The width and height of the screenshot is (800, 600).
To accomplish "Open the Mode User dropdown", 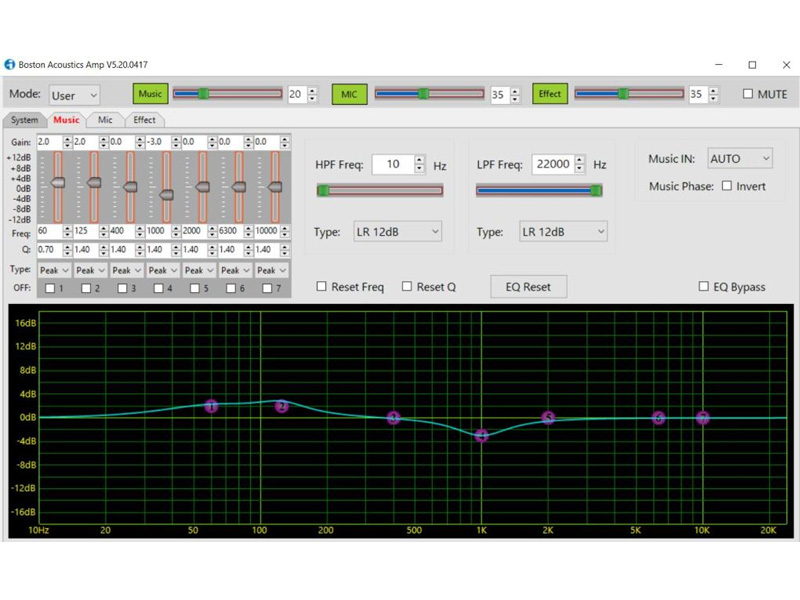I will point(74,95).
